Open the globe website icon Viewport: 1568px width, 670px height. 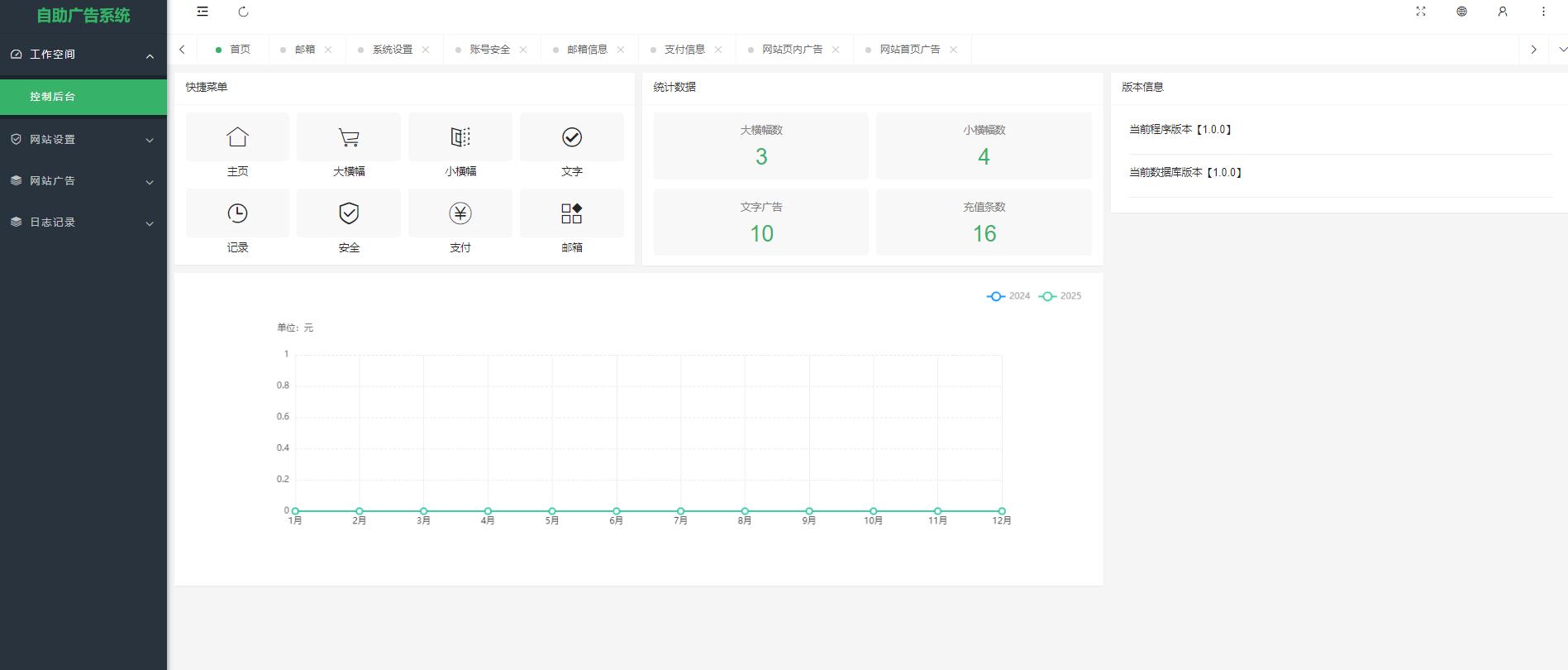pyautogui.click(x=1461, y=12)
